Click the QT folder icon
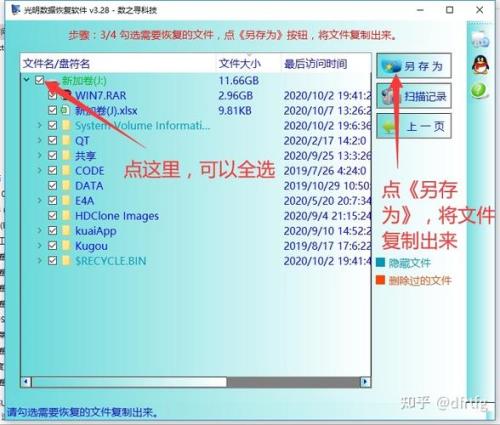 pos(66,140)
